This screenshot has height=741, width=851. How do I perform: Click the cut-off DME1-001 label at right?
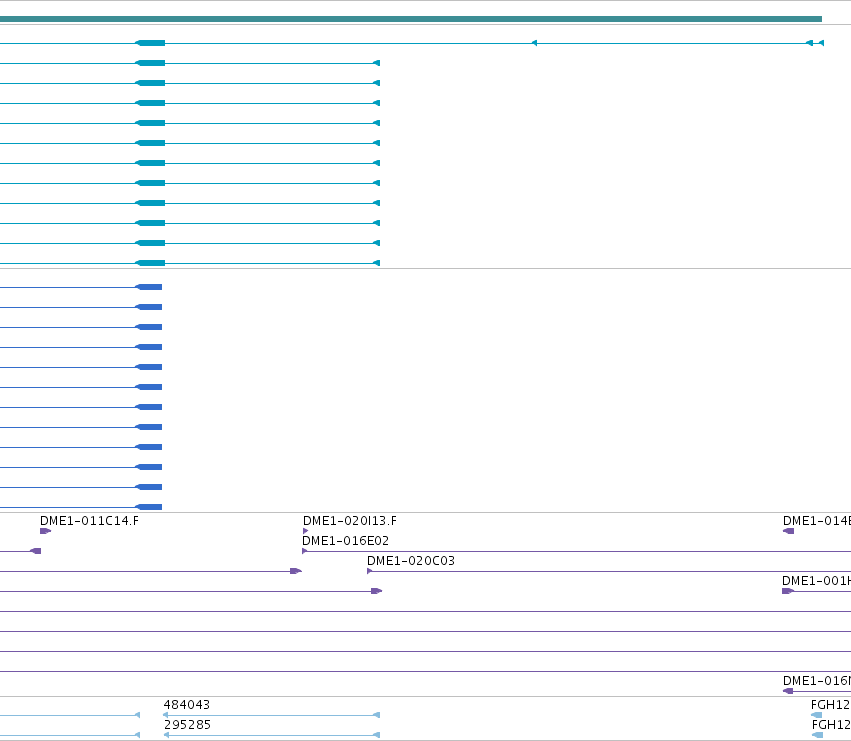coord(816,581)
